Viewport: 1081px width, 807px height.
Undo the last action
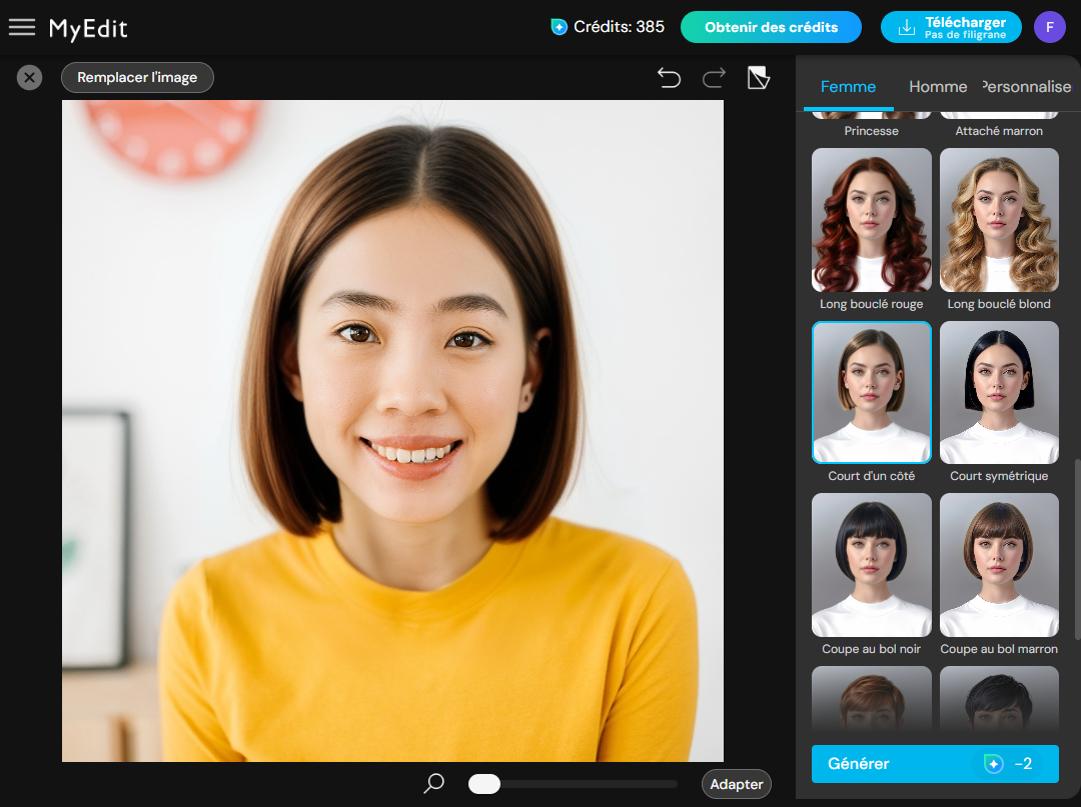click(669, 78)
